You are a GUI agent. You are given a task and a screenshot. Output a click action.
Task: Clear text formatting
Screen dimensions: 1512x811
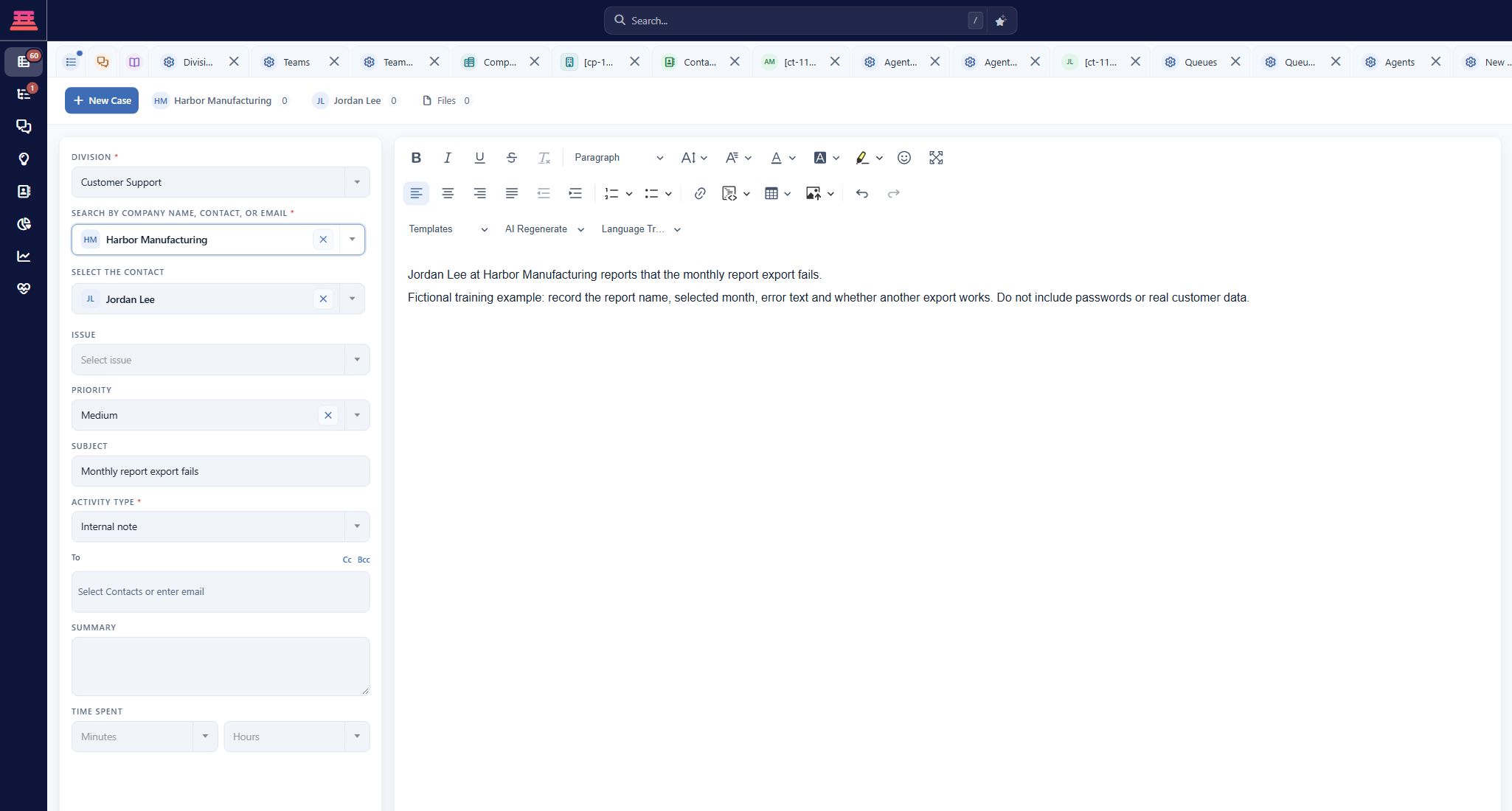(x=544, y=158)
